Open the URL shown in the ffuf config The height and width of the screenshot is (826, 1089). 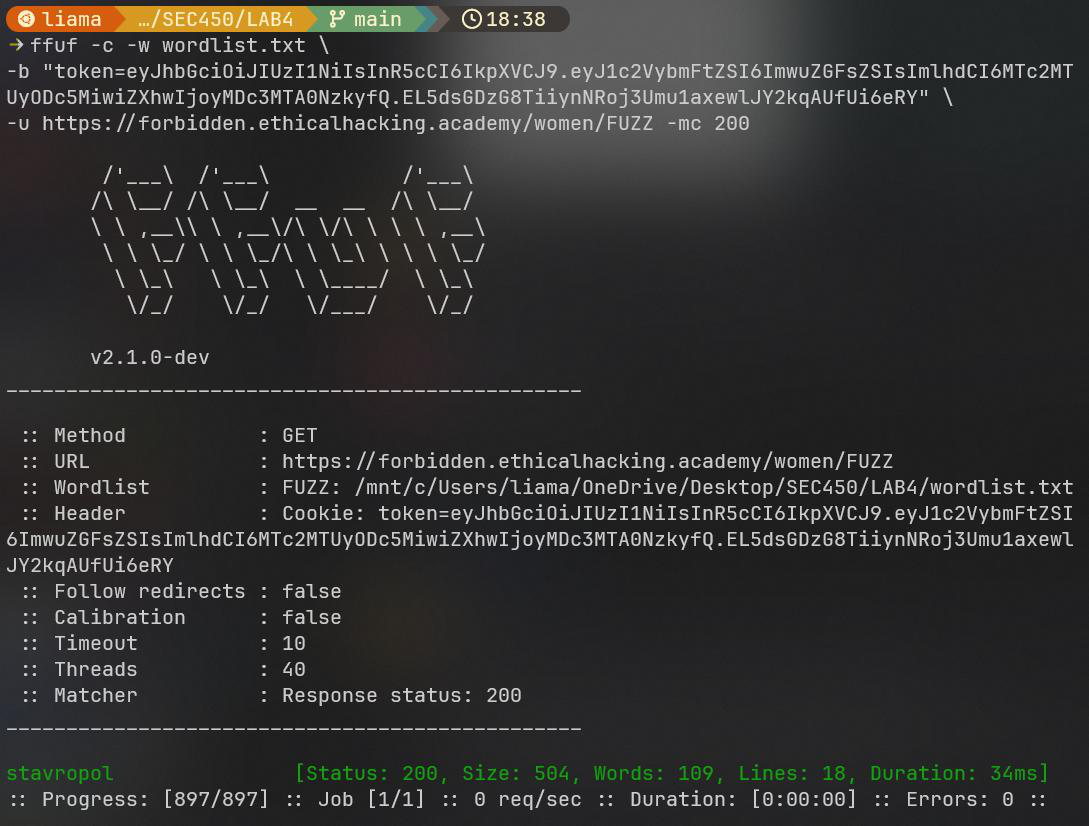(x=587, y=461)
